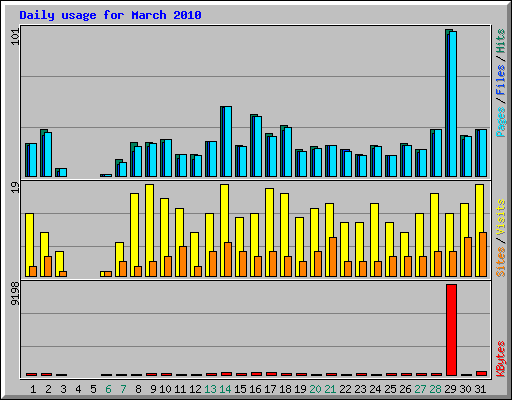Click the green day '20' weekend label
The width and height of the screenshot is (512, 400).
tap(315, 389)
